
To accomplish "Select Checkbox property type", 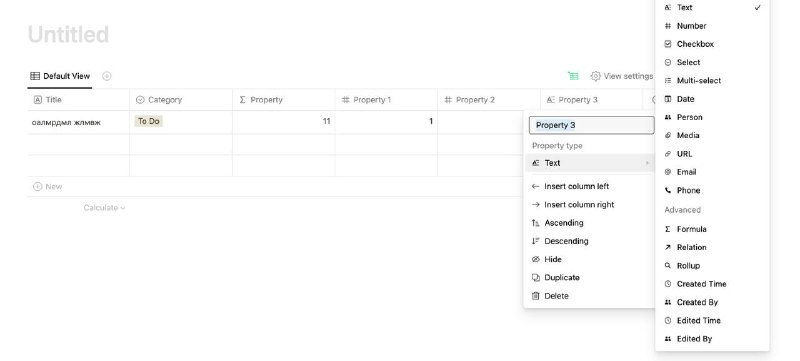I will point(712,44).
